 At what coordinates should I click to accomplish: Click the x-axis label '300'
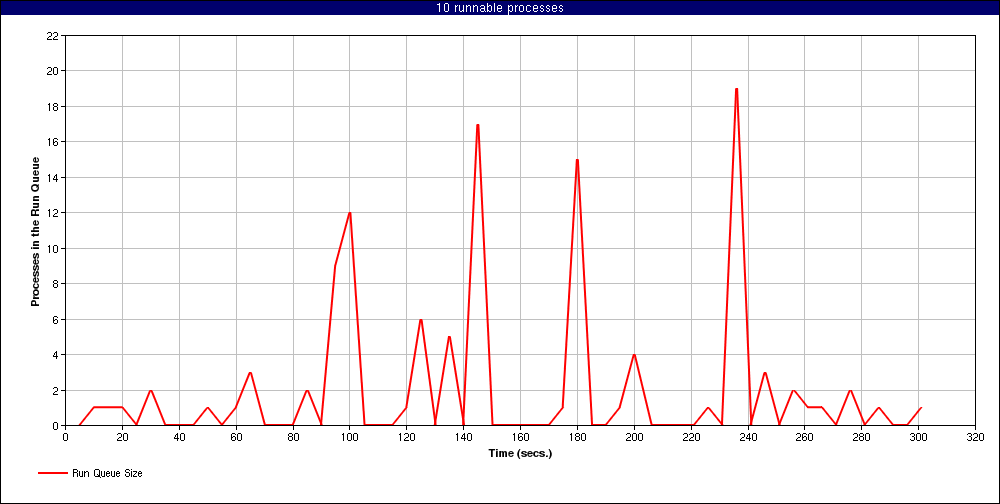pyautogui.click(x=918, y=437)
